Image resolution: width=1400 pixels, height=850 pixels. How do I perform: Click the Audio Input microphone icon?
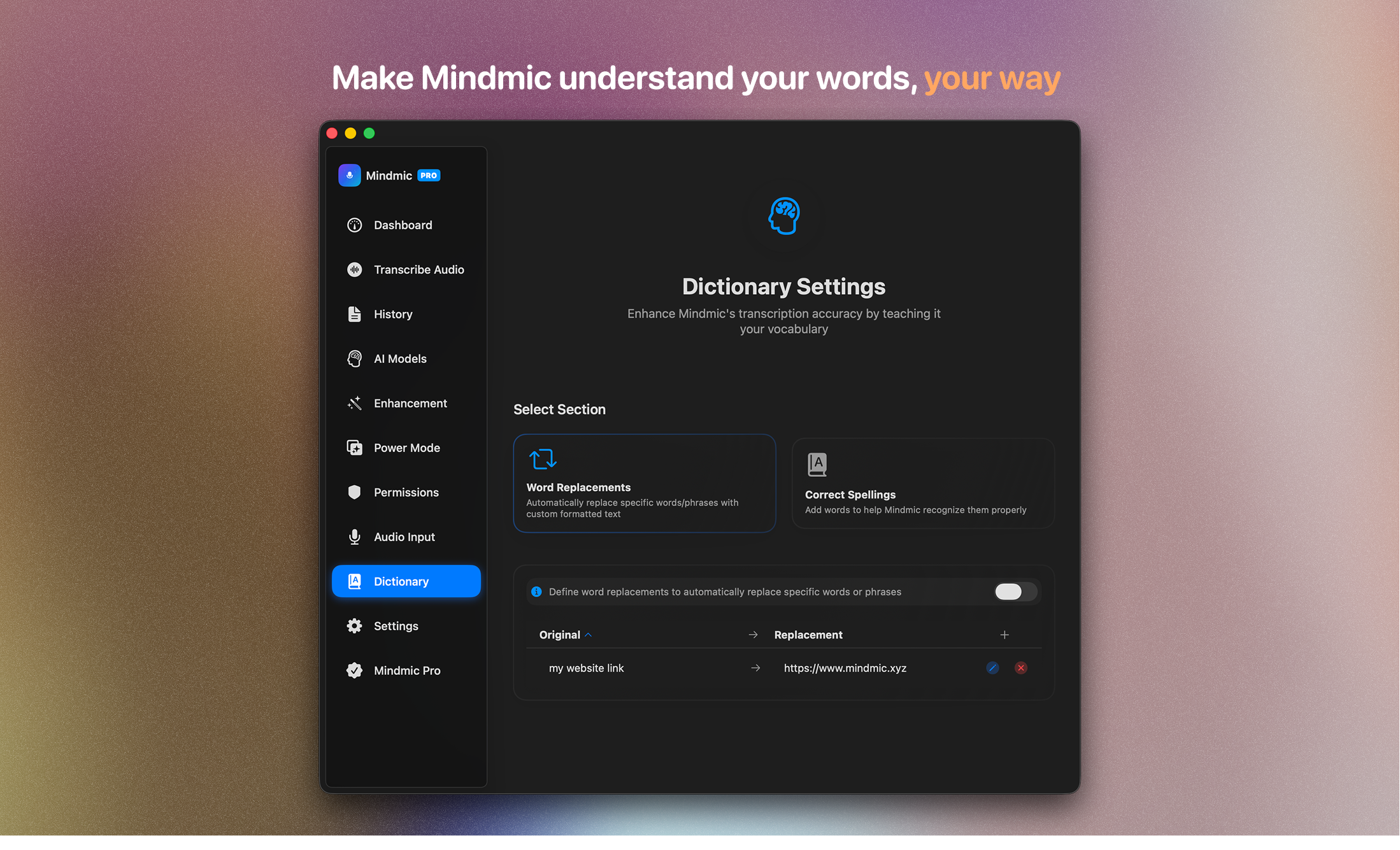354,537
